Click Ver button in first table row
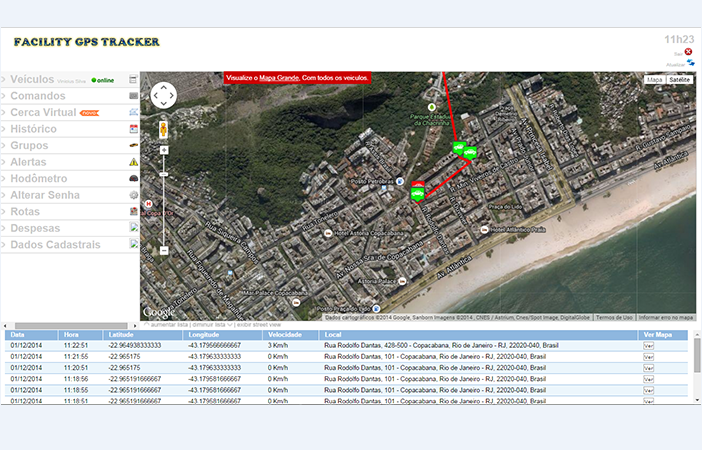Screen dimensions: 702x450 648,346
